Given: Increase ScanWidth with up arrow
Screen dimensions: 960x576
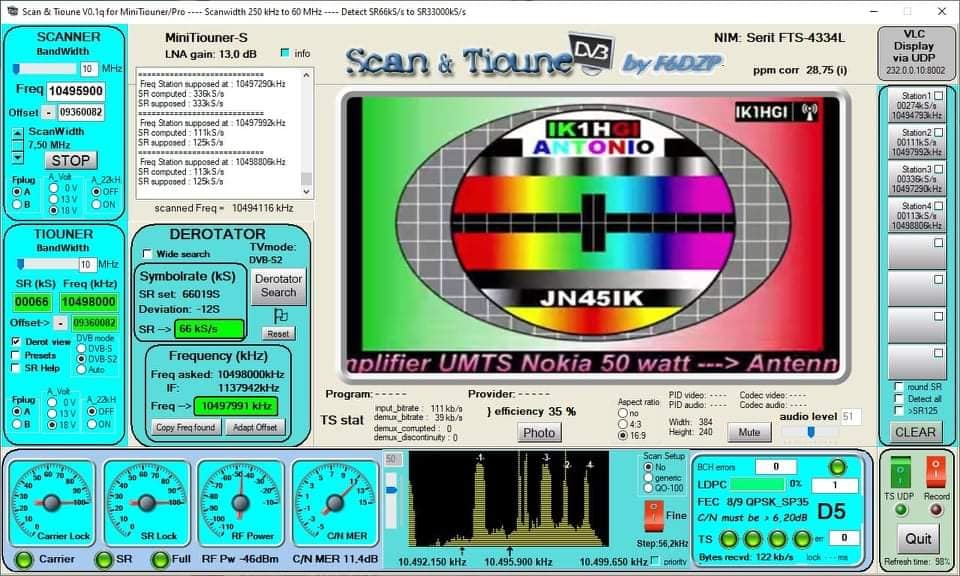Looking at the screenshot, I should coord(18,133).
